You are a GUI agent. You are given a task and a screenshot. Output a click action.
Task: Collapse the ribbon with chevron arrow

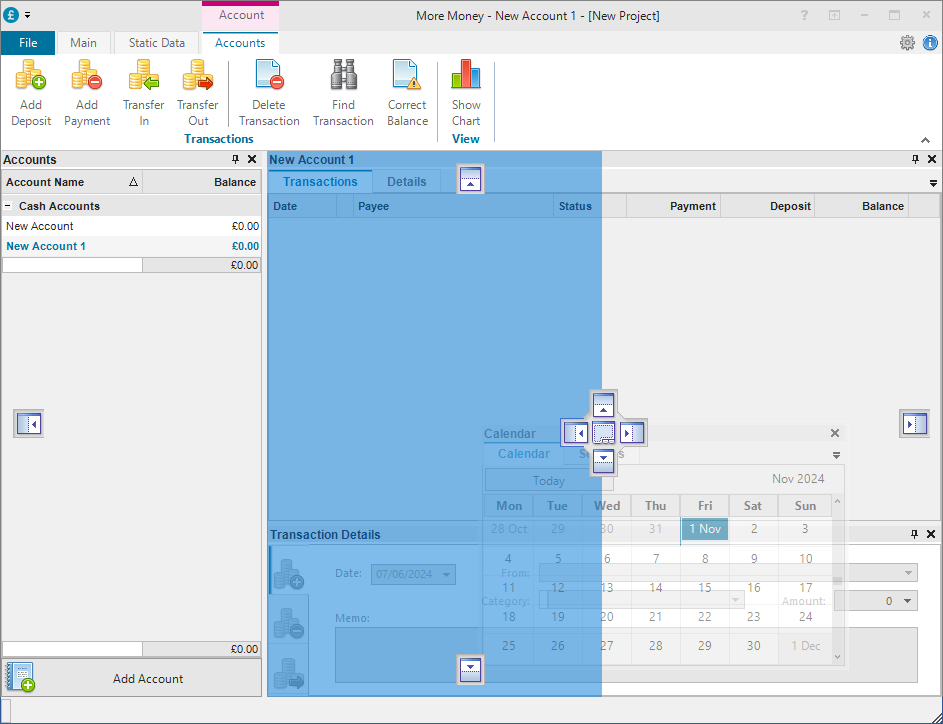point(924,140)
